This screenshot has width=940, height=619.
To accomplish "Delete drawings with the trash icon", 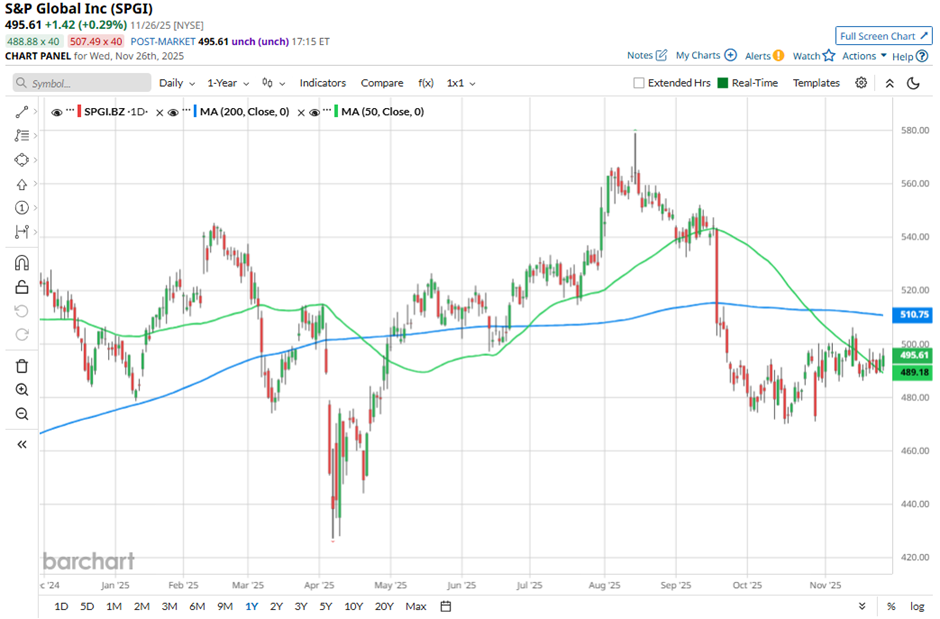I will click(x=22, y=366).
